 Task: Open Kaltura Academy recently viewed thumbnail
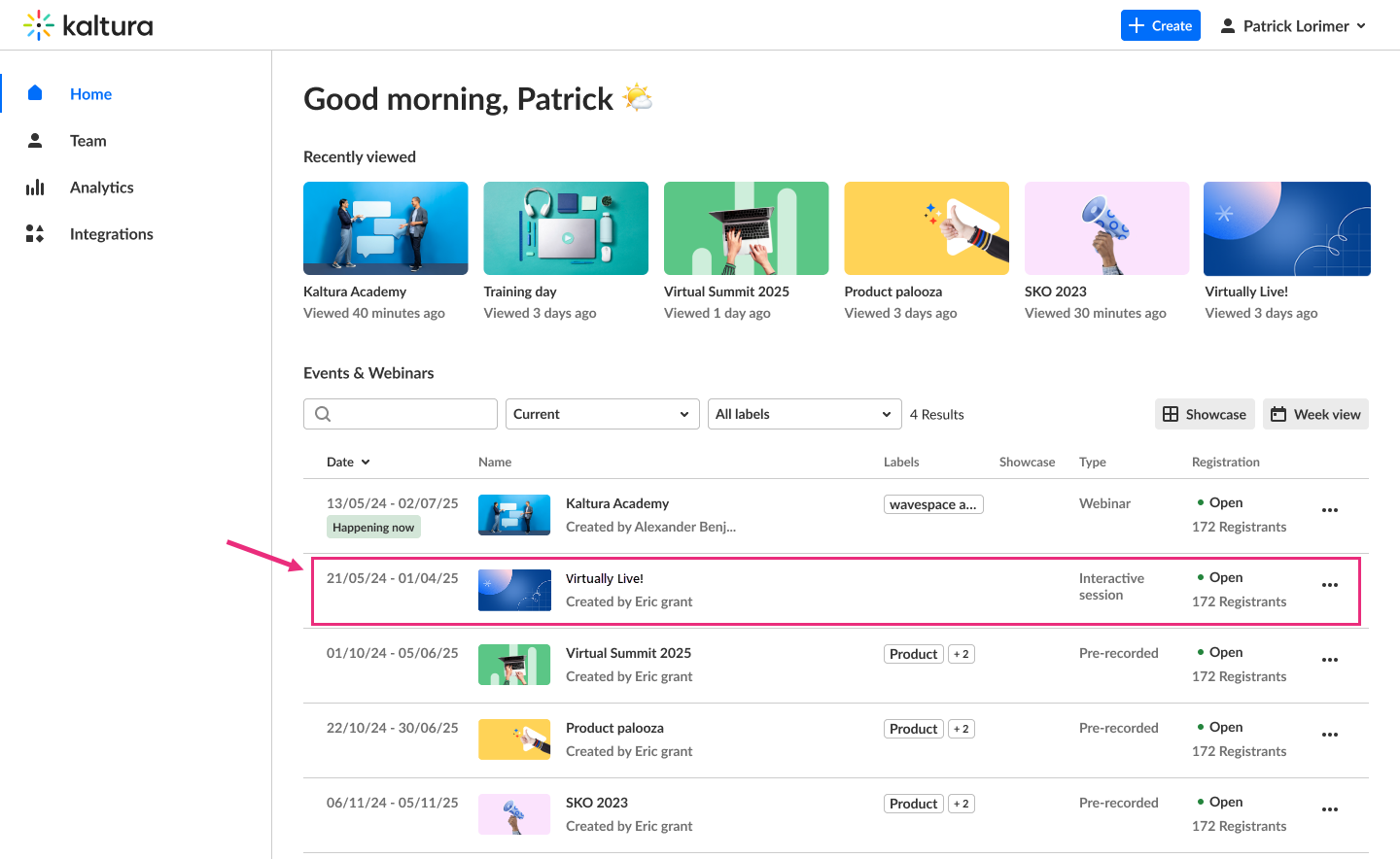pyautogui.click(x=386, y=228)
